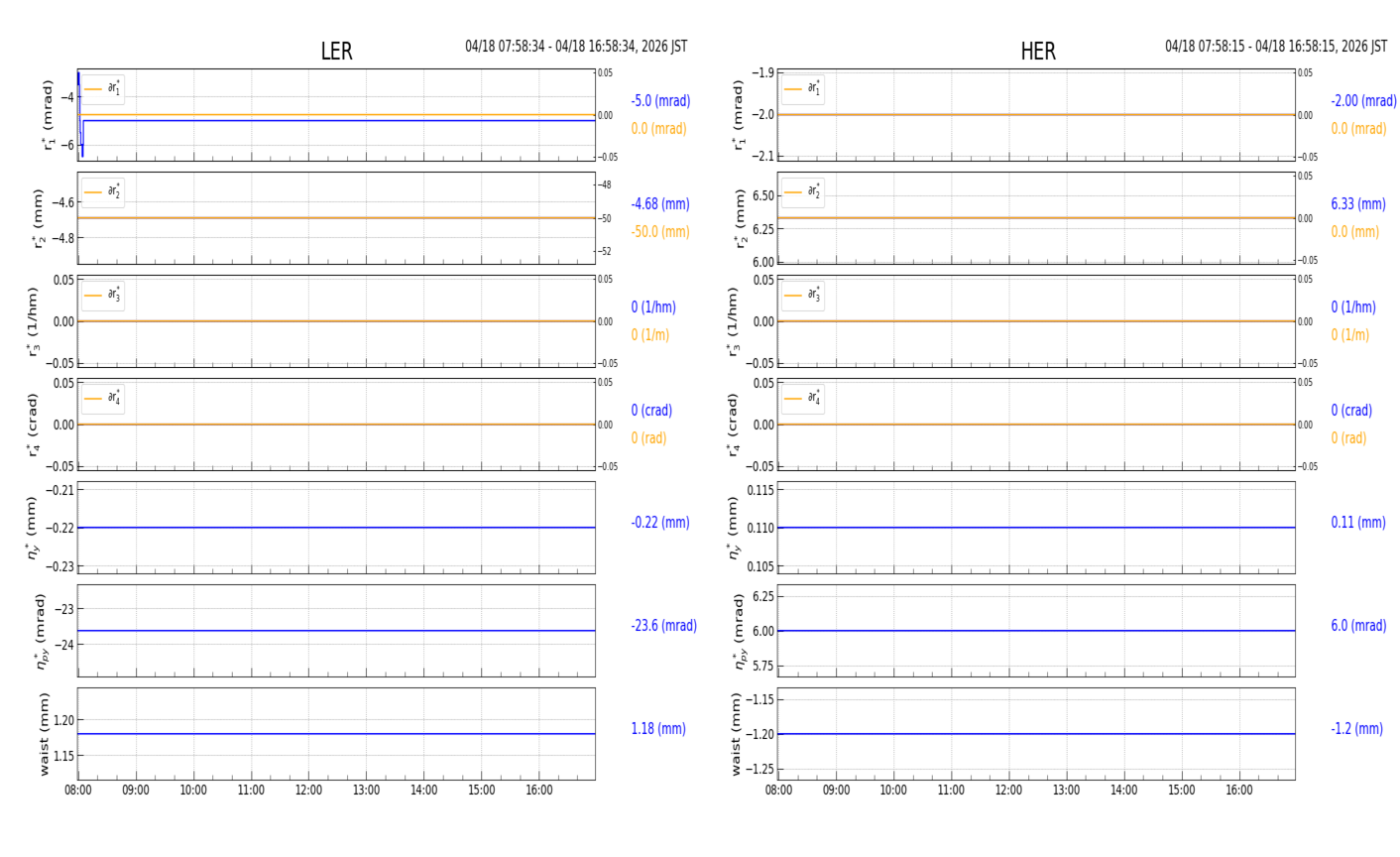This screenshot has height=857, width=1400.
Task: Click the LER -23.6 (mrad) value label
Action: click(x=663, y=626)
